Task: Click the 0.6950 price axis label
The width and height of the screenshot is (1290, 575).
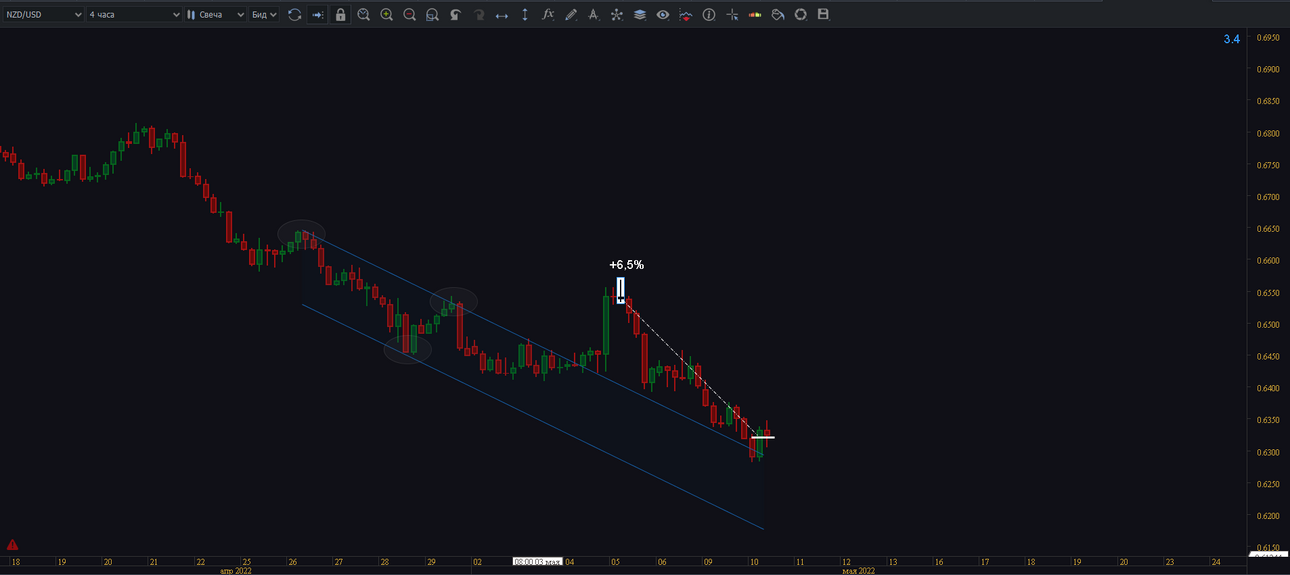Action: (x=1268, y=38)
